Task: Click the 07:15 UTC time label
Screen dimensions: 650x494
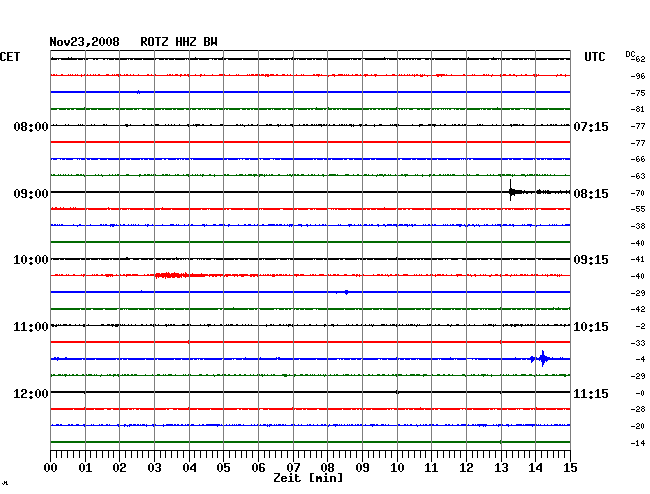Action: tap(591, 126)
